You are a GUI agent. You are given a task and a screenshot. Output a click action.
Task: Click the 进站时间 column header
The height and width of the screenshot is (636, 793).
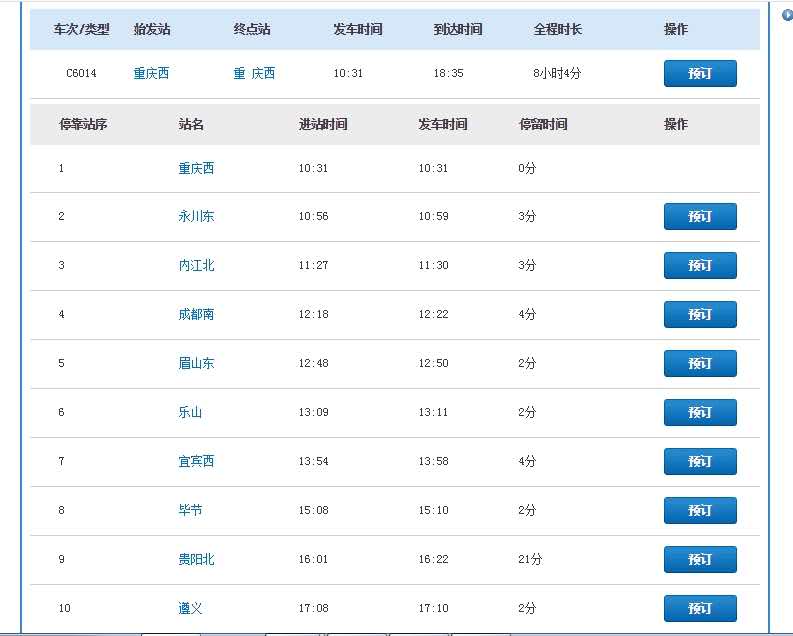(x=323, y=124)
